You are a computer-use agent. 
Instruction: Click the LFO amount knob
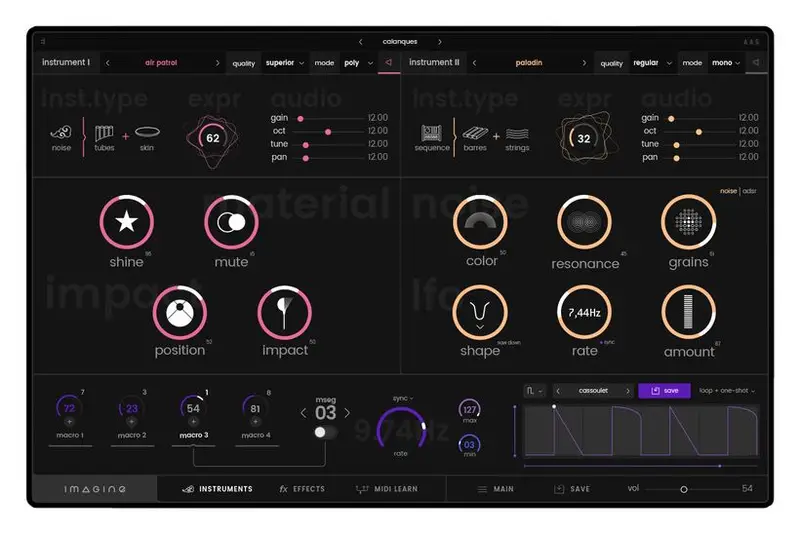(x=689, y=312)
